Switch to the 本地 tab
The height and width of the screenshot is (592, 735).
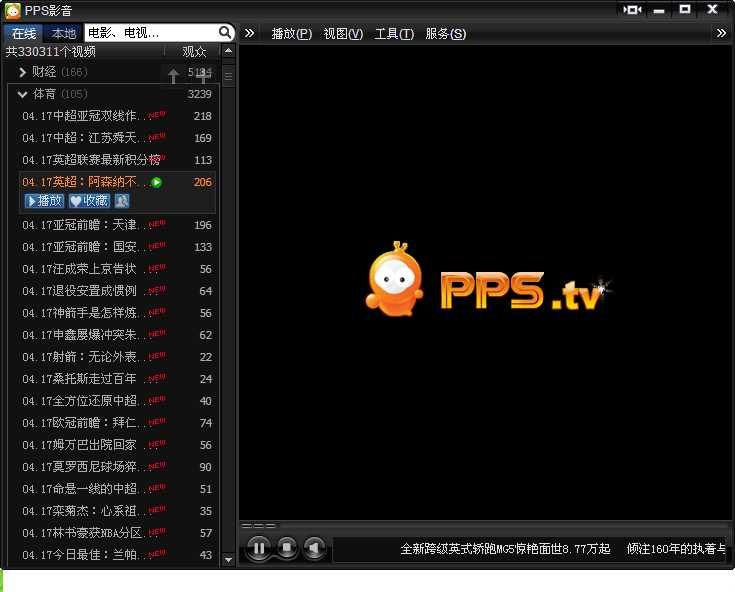point(63,33)
